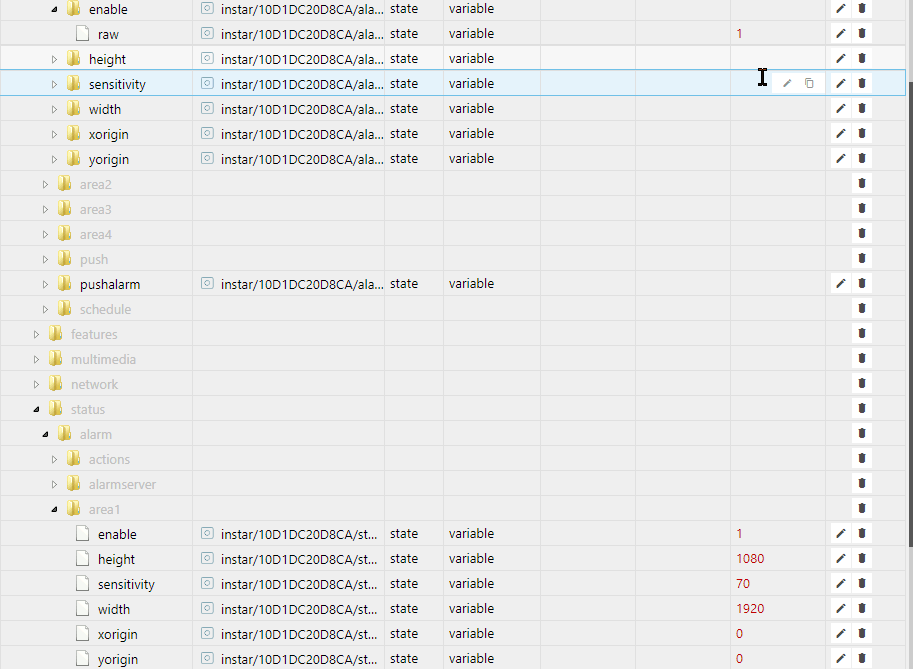913x669 pixels.
Task: Click the copy icon in the highlighted sensitivity row
Action: [809, 84]
